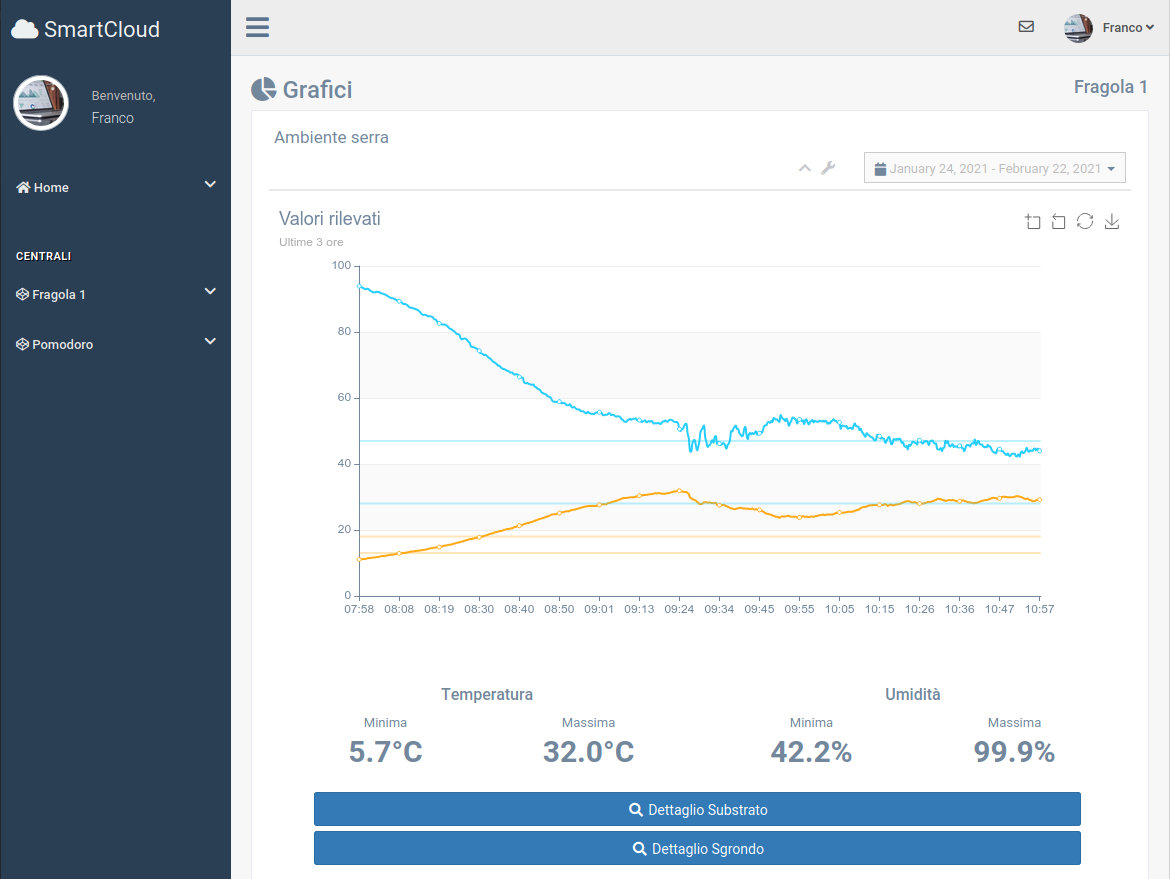Click the 42.2% minimum humidity value

[x=811, y=751]
